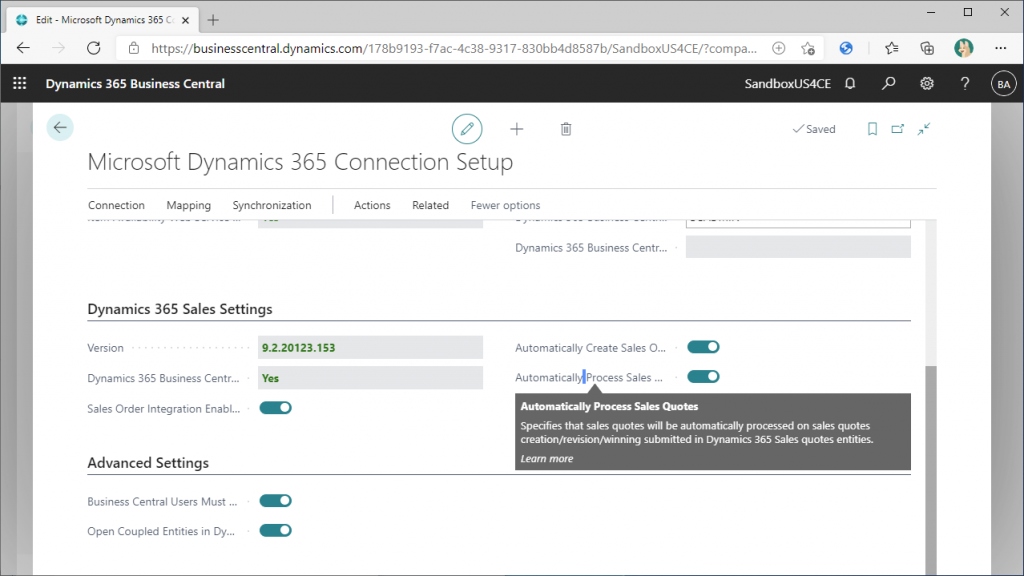Toggle Sales Order Integration Enabled switch
The width and height of the screenshot is (1024, 576).
tap(276, 408)
